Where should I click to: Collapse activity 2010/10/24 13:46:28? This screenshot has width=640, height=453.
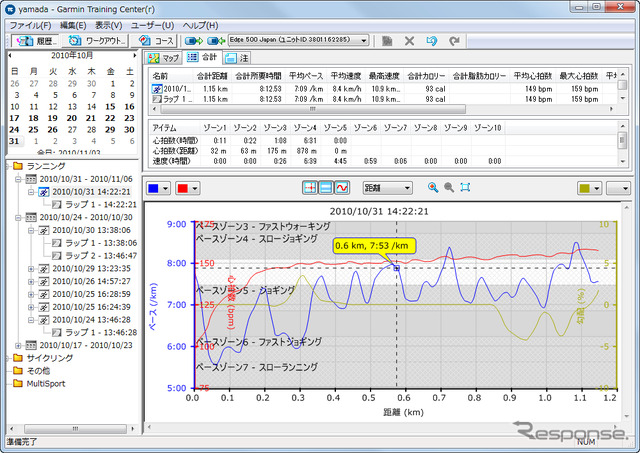click(x=31, y=320)
